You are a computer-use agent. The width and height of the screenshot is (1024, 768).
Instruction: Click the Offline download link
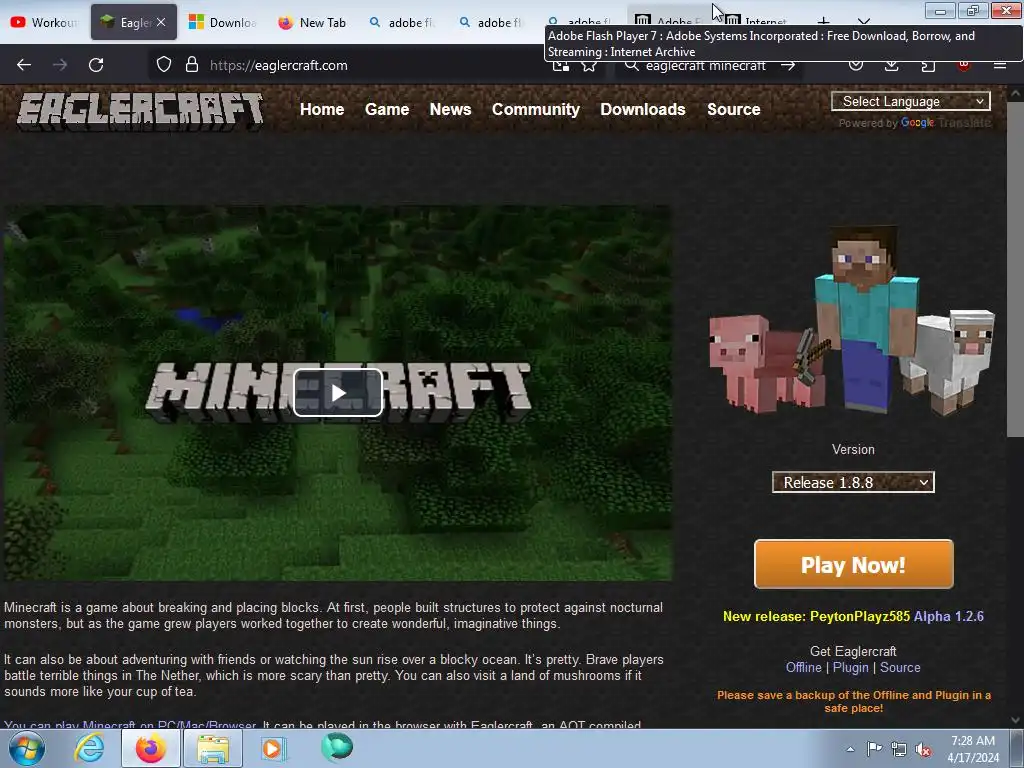point(804,667)
